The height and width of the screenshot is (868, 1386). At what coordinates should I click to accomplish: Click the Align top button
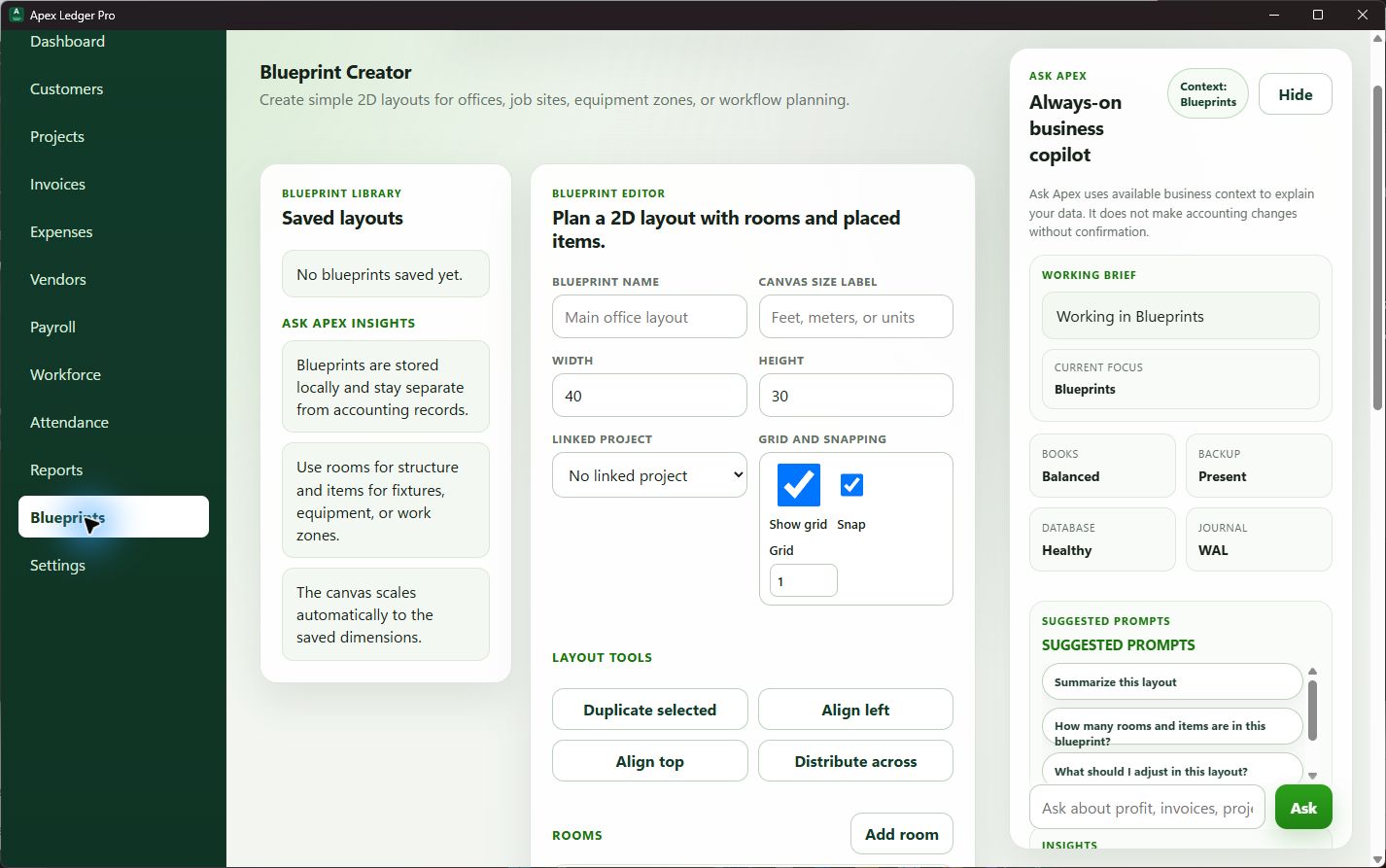click(649, 761)
